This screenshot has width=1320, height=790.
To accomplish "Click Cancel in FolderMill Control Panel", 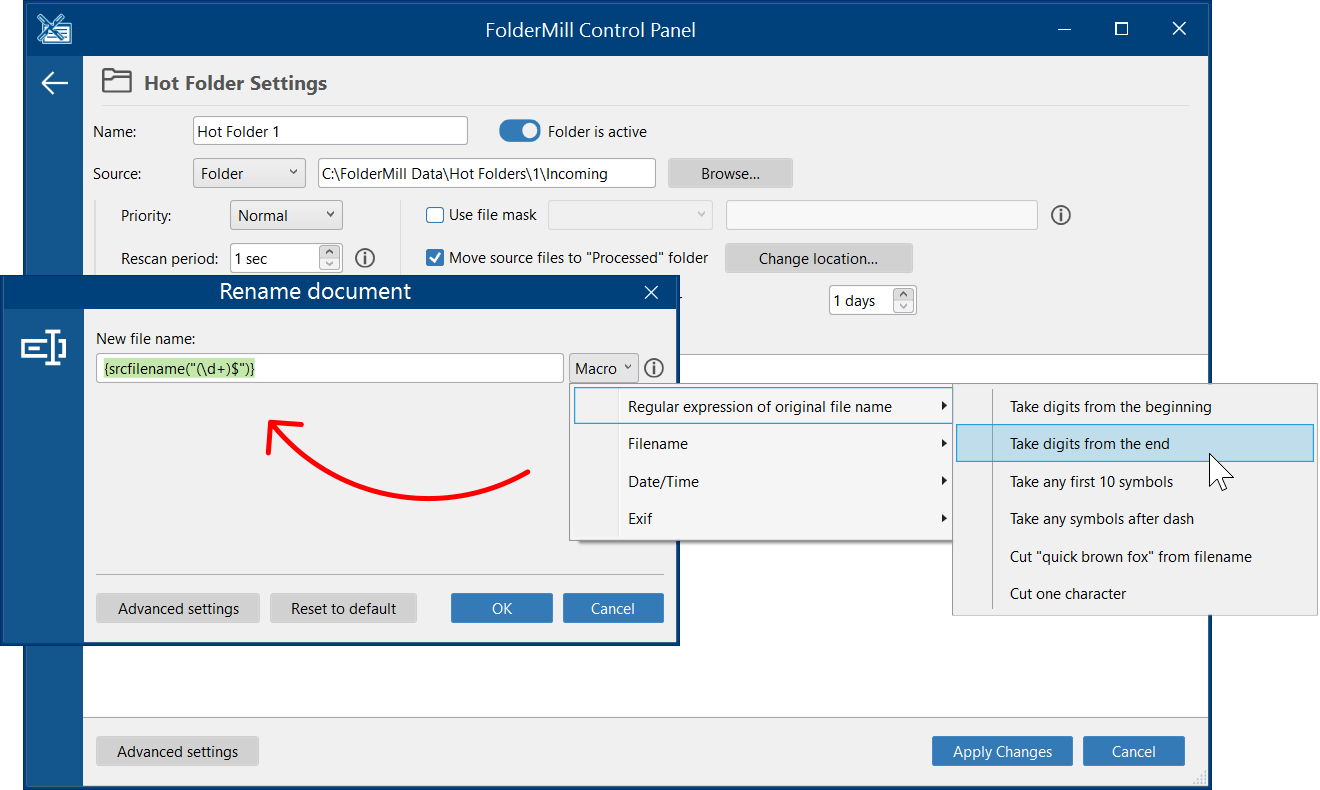I will pos(1134,751).
